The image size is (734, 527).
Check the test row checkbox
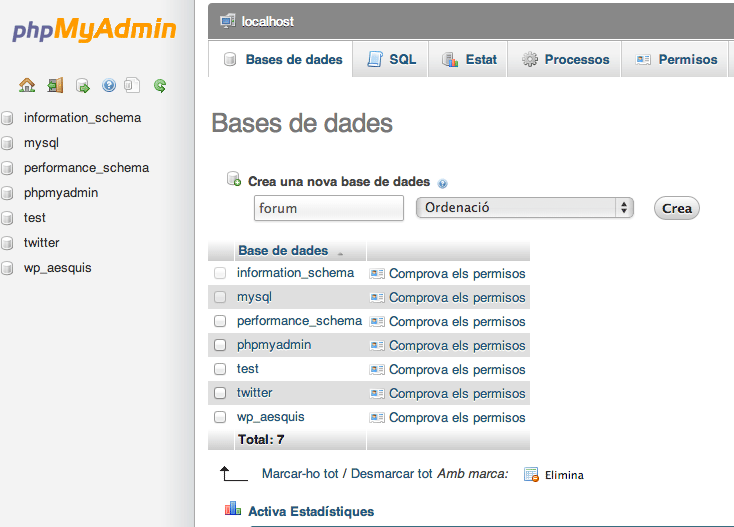coord(220,369)
